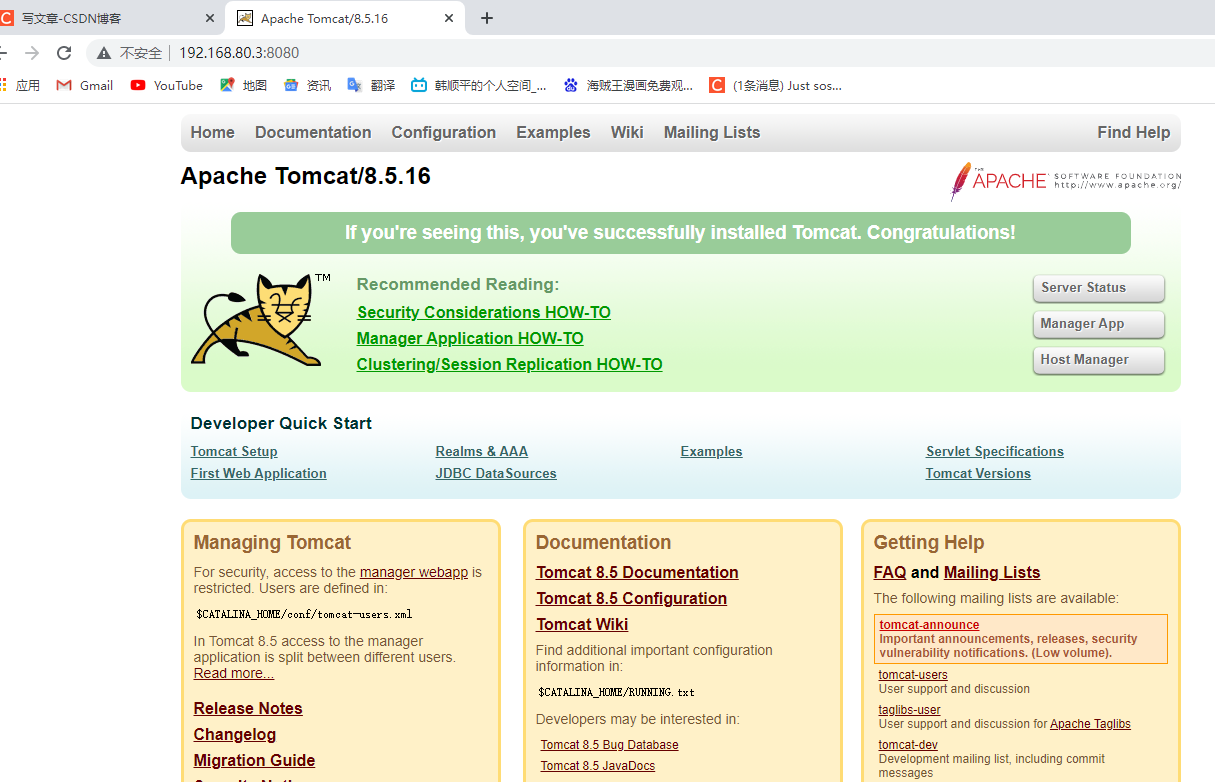
Task: Open a new browser tab
Action: [487, 18]
